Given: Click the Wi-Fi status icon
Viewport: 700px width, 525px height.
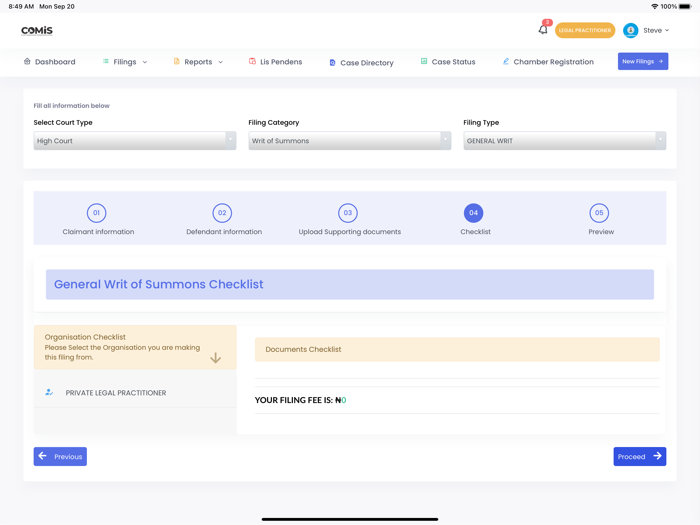Looking at the screenshot, I should [x=654, y=6].
